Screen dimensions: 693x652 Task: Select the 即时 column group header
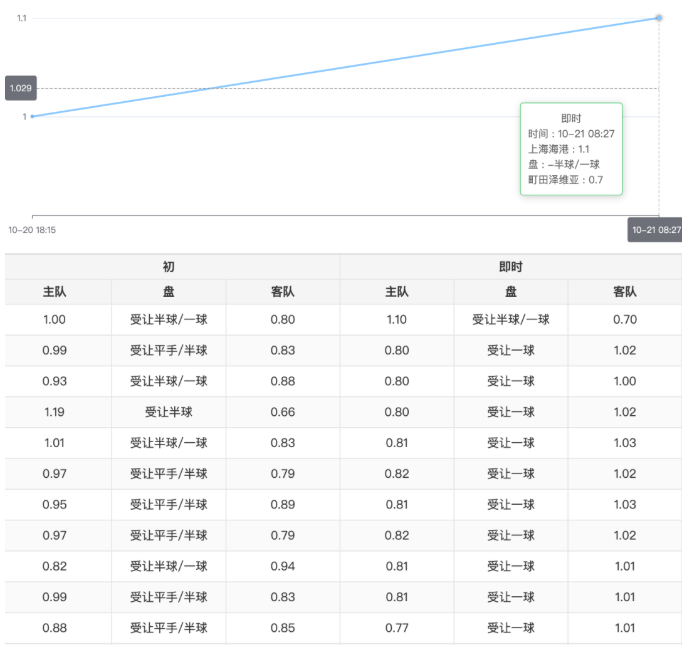[510, 267]
